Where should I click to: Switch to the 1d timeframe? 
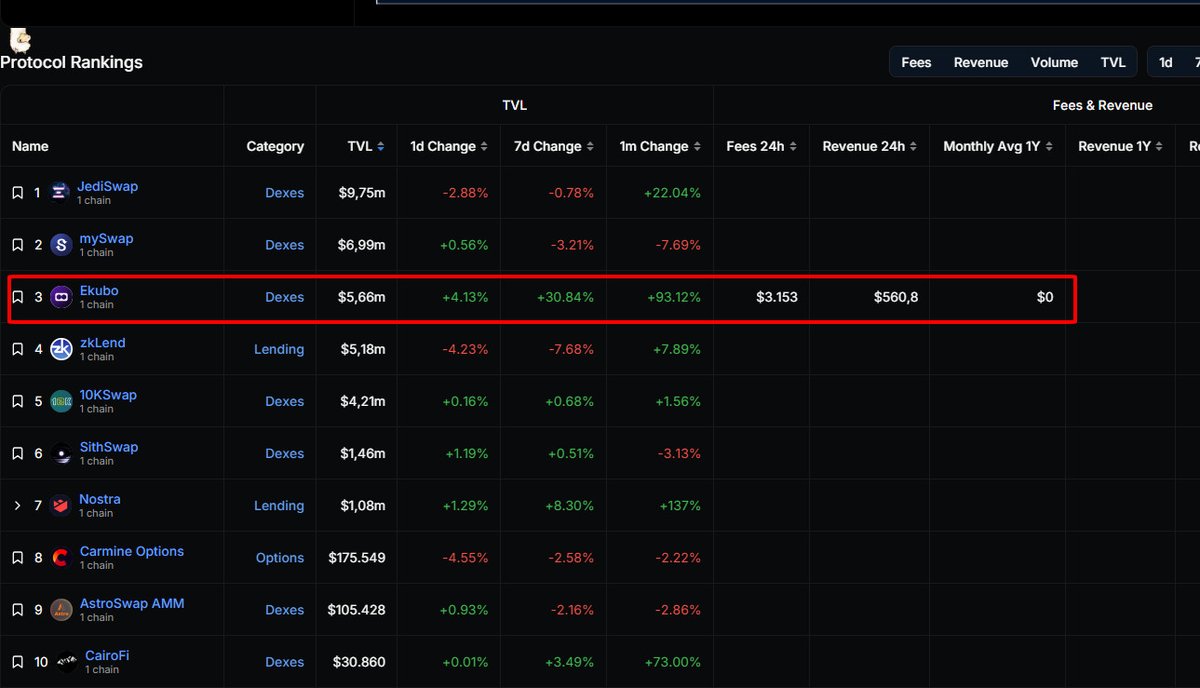coord(1166,62)
